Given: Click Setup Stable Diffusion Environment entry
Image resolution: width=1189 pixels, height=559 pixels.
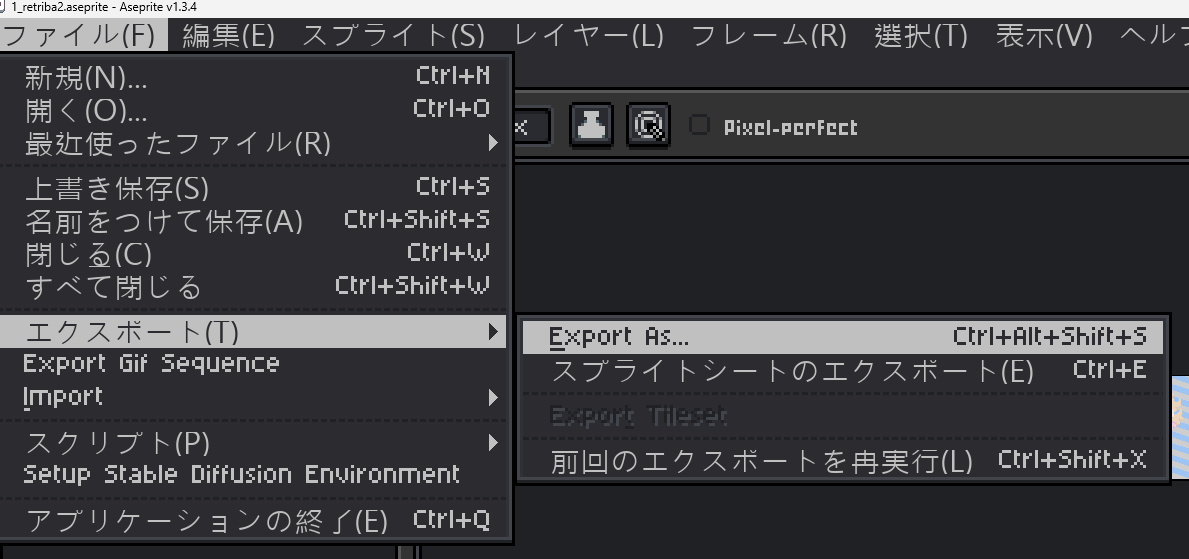Looking at the screenshot, I should [241, 474].
